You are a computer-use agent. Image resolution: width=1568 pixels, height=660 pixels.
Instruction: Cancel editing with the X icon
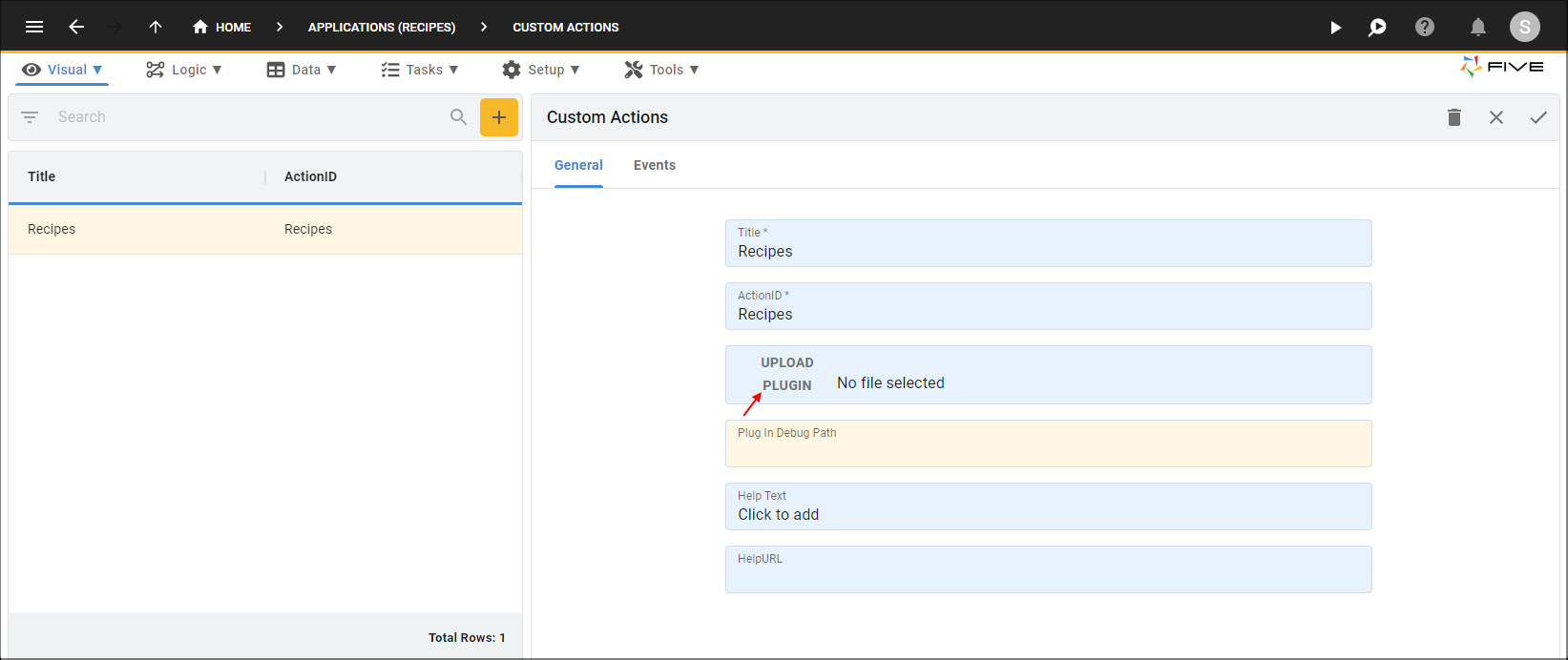coord(1495,117)
